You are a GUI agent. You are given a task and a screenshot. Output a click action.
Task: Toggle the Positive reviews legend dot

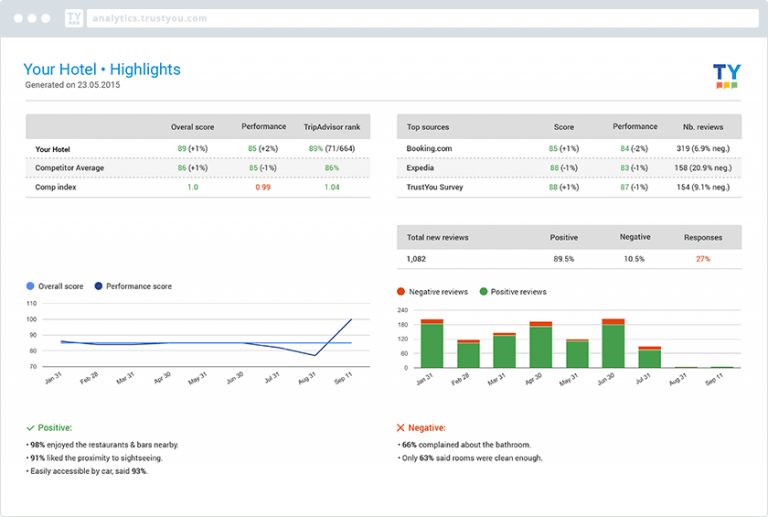484,292
